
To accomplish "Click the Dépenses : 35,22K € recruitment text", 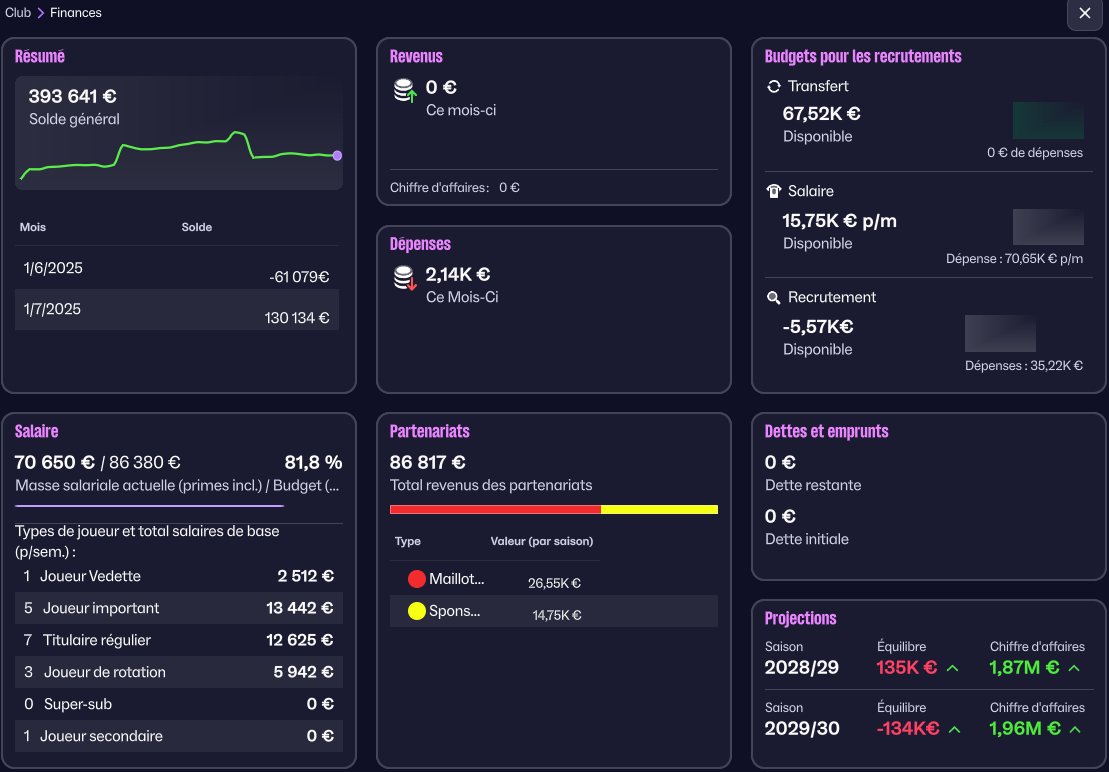I will (1023, 366).
